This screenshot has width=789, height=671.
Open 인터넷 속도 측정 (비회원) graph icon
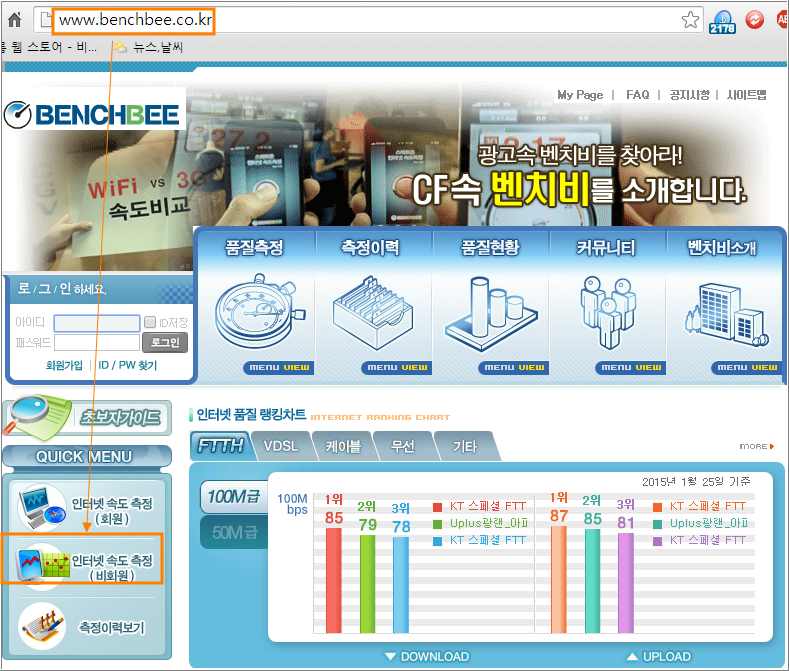[x=43, y=565]
